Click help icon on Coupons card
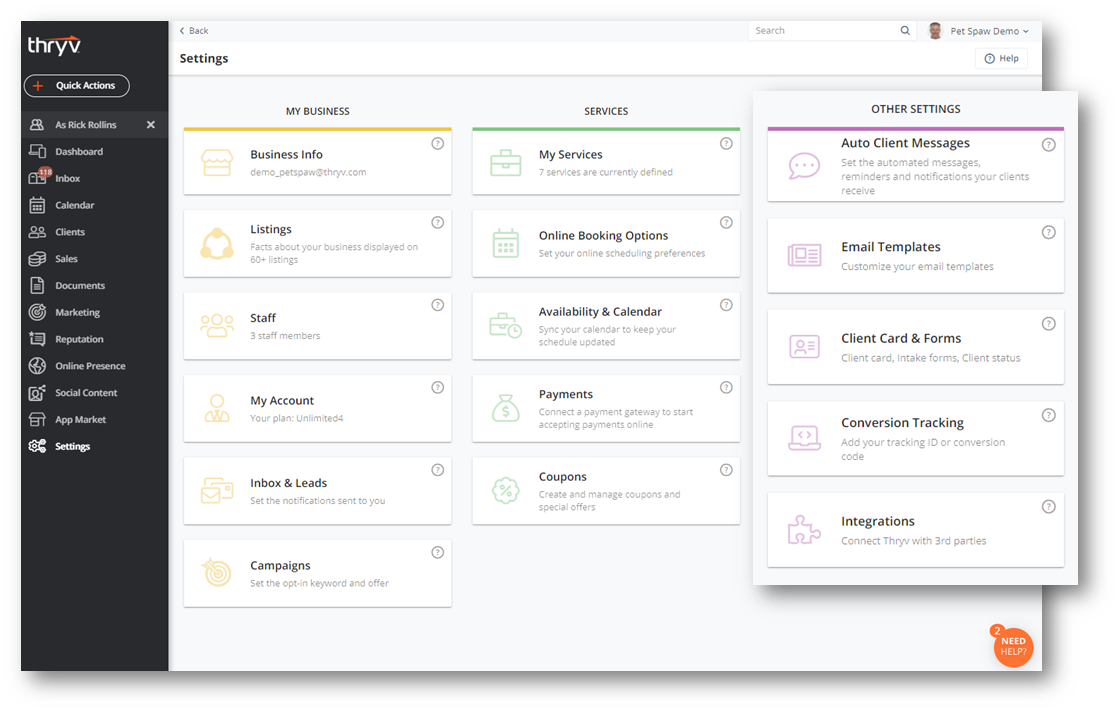This screenshot has height=713, width=1120. click(726, 470)
